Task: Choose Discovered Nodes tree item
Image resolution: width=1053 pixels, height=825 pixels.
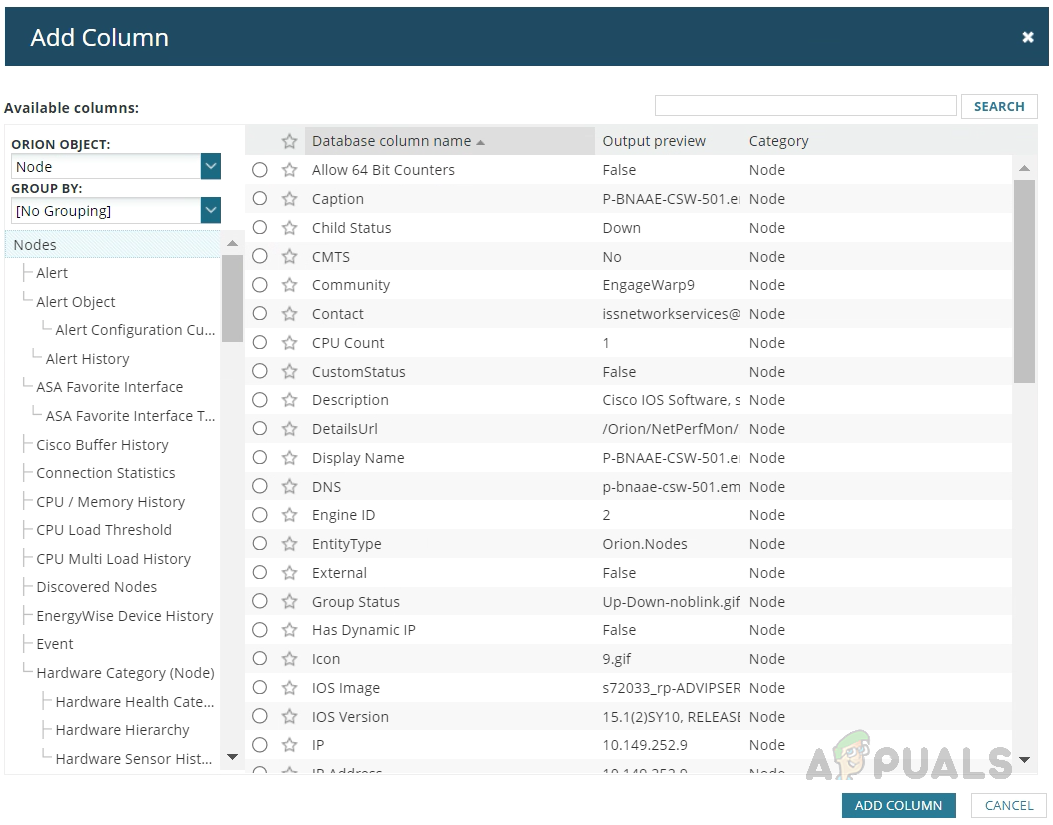Action: point(97,587)
